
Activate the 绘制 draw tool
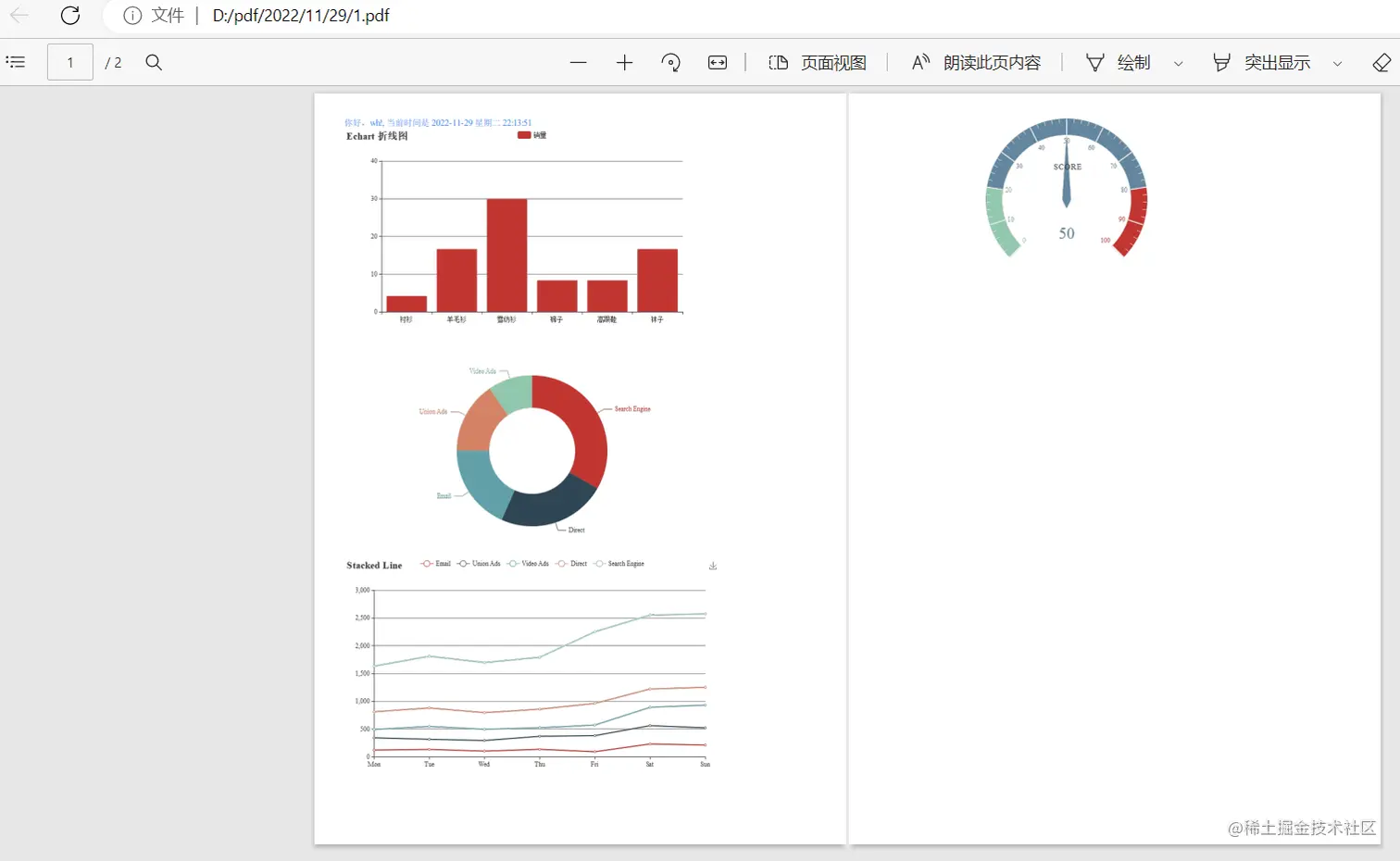tap(1119, 62)
